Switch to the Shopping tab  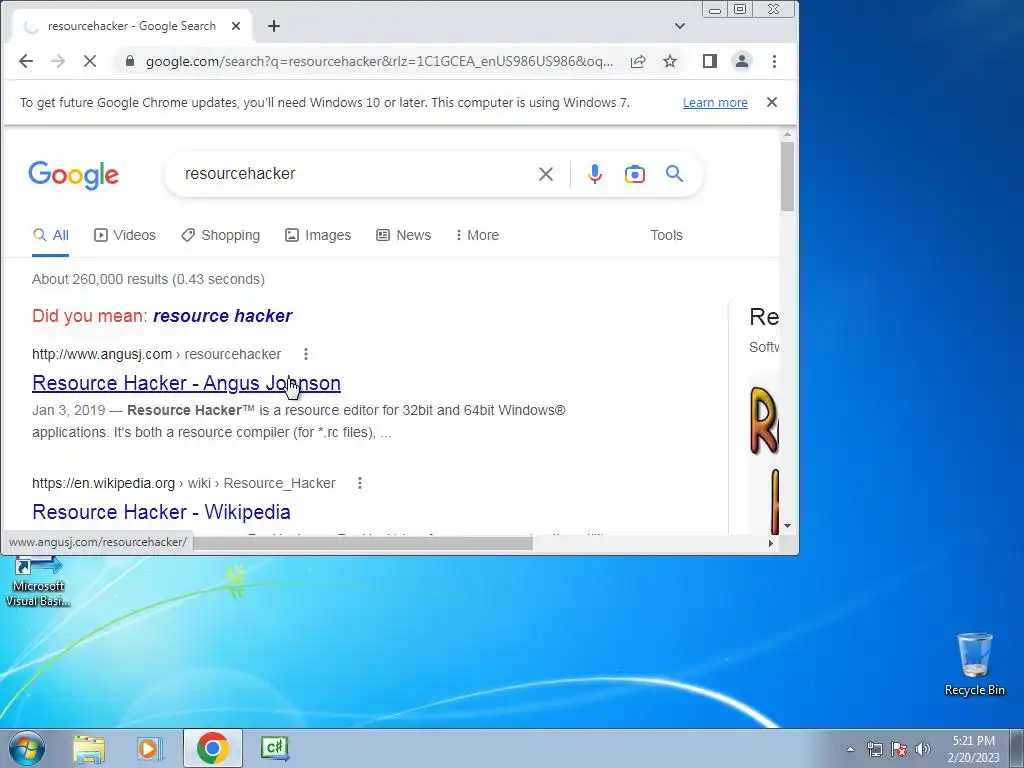tap(221, 235)
